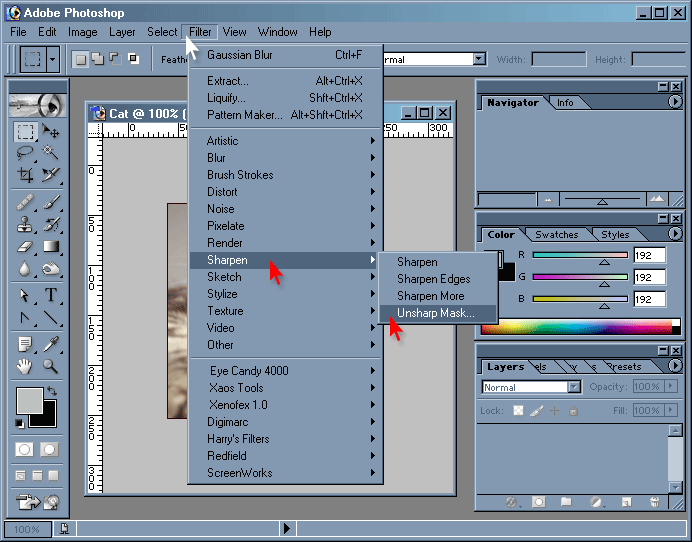Click the background color swatch in toolbox
This screenshot has width=692, height=542.
[x=49, y=419]
